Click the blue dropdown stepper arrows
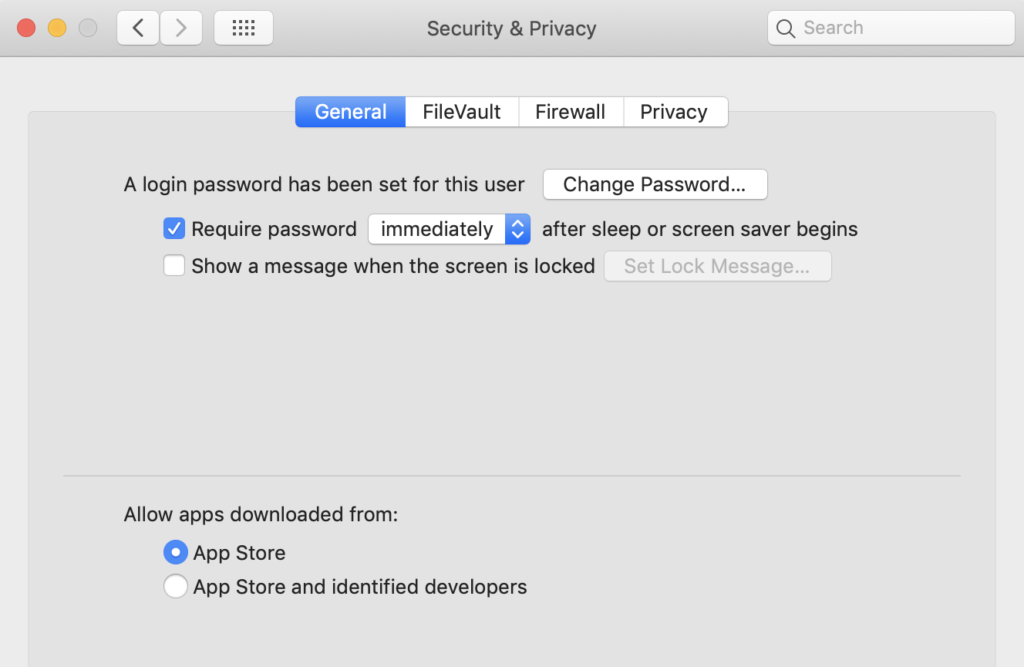 [517, 229]
